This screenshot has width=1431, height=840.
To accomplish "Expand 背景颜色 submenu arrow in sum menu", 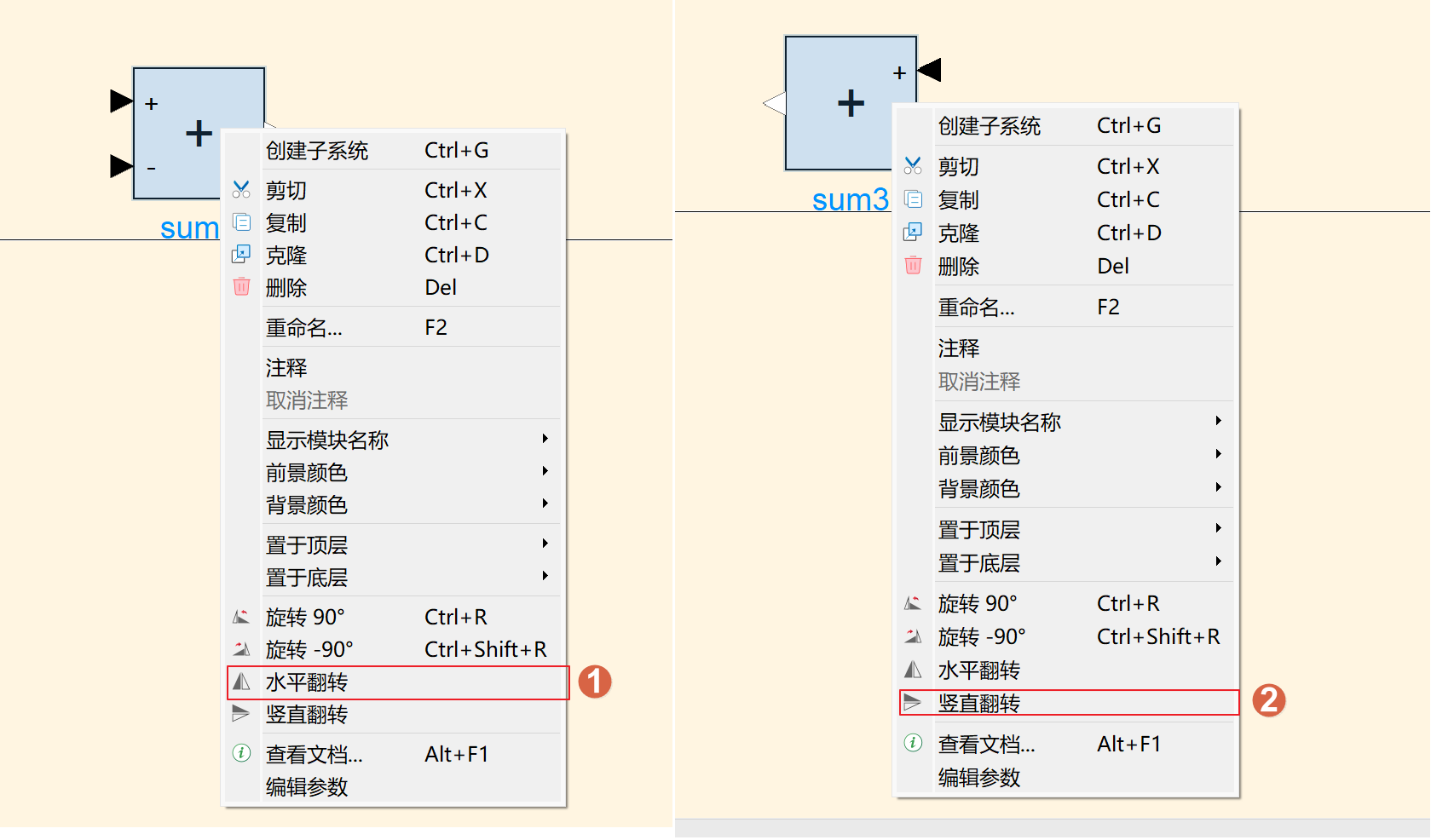I will 545,504.
